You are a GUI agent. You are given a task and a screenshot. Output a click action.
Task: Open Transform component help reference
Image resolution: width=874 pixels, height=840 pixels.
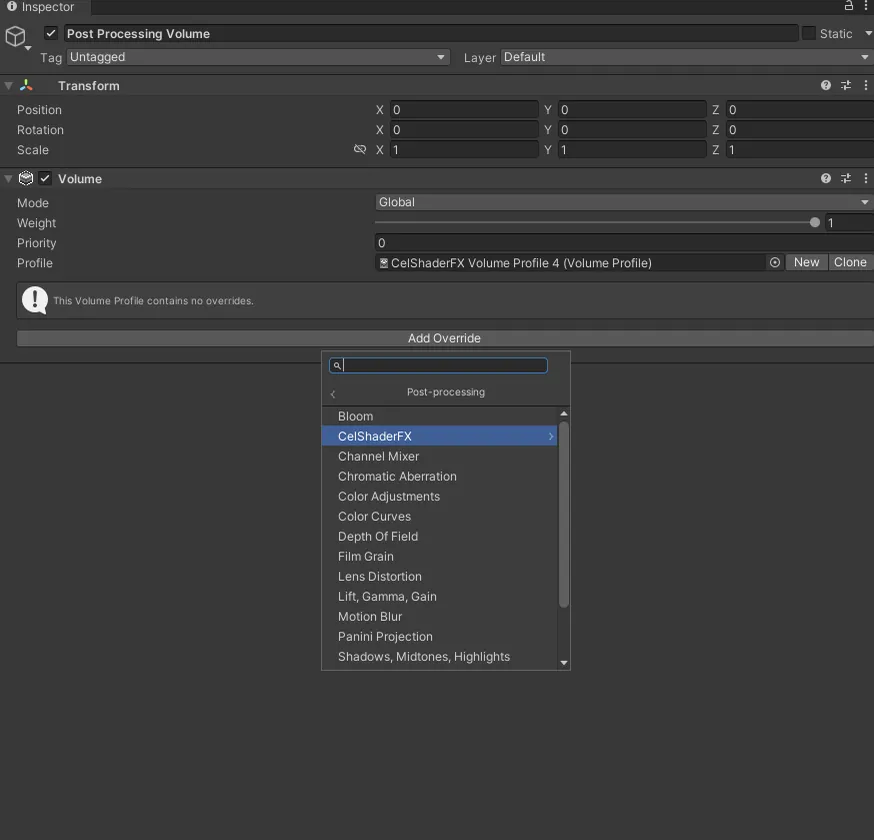point(826,85)
